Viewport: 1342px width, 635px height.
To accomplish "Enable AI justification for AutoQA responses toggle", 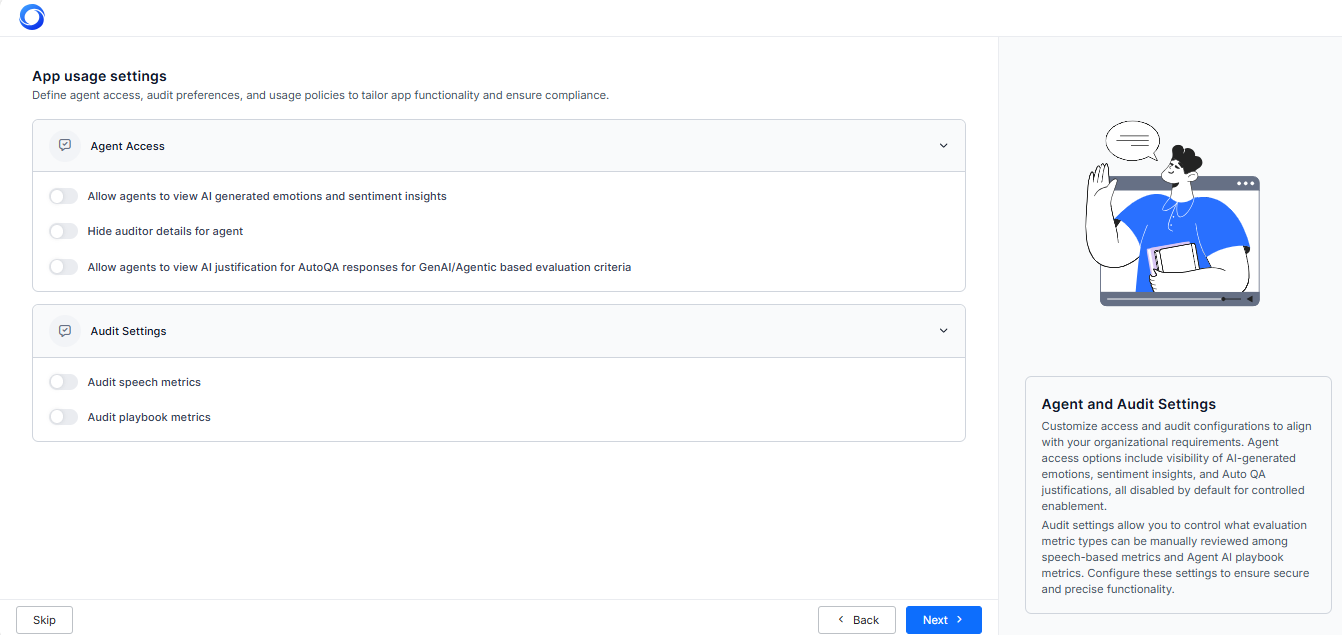I will click(x=63, y=267).
